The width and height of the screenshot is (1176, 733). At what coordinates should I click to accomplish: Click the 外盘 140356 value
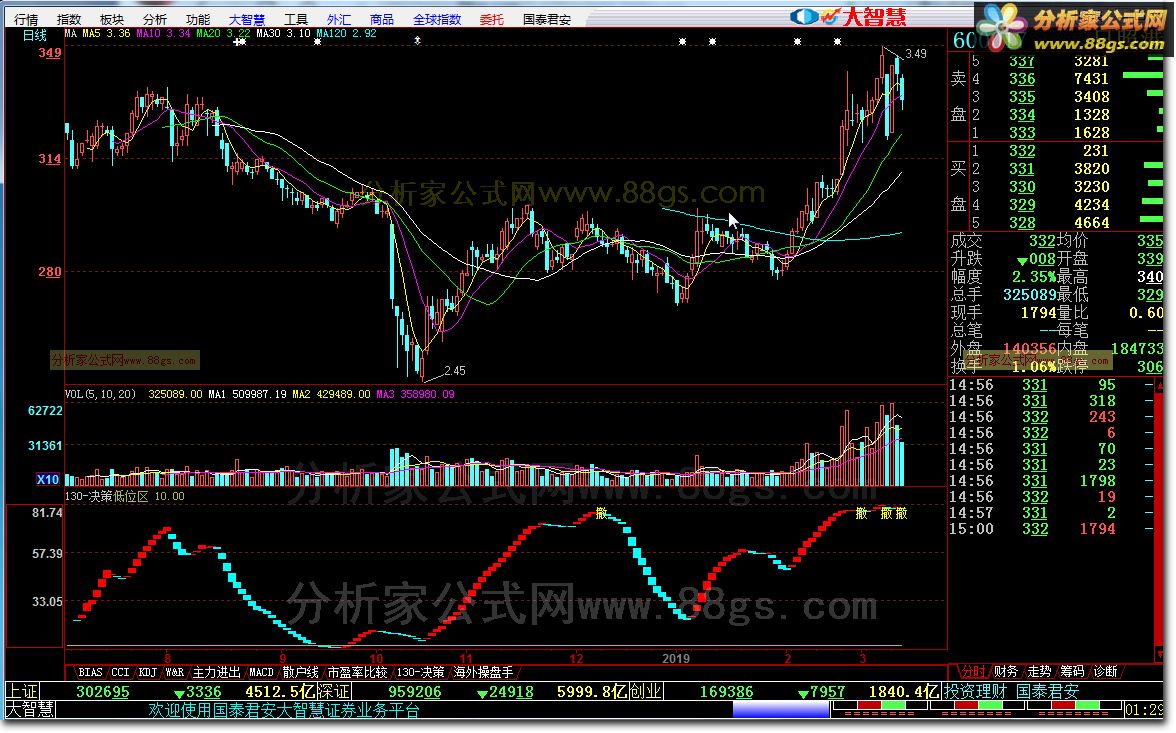[x=1029, y=349]
